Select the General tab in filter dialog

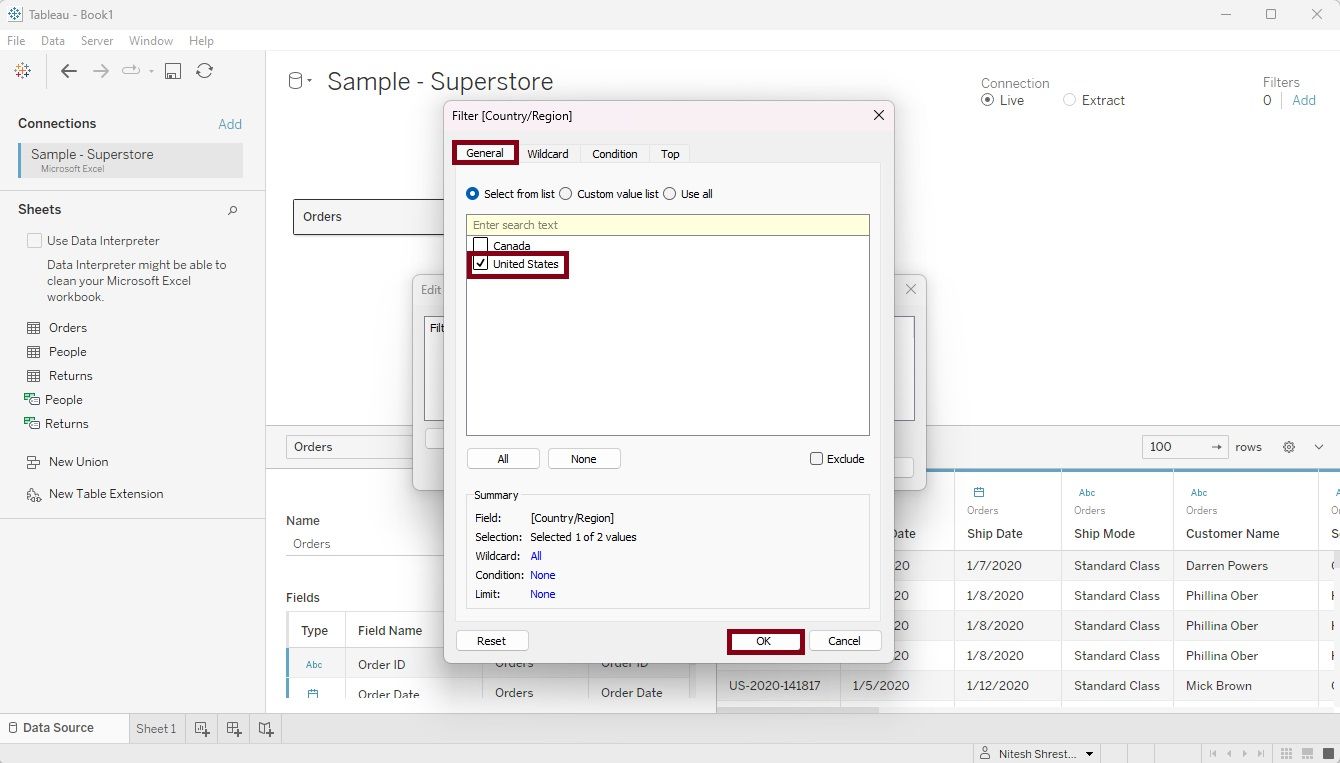485,153
